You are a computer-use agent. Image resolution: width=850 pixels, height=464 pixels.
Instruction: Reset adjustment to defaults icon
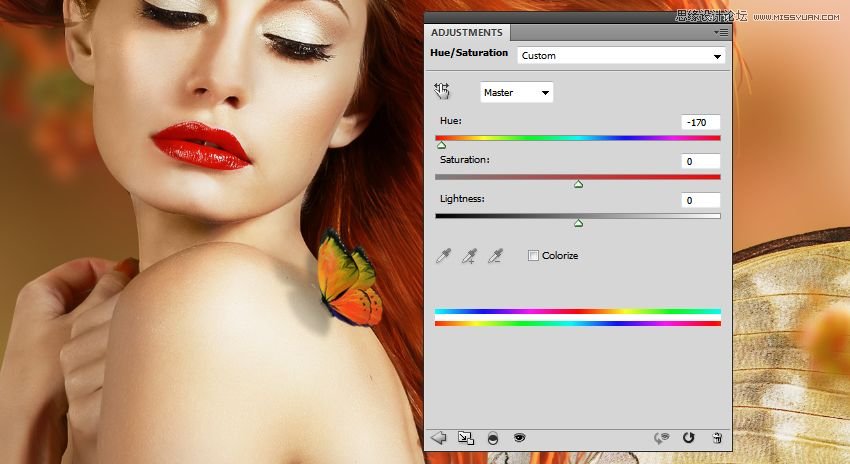pos(688,437)
